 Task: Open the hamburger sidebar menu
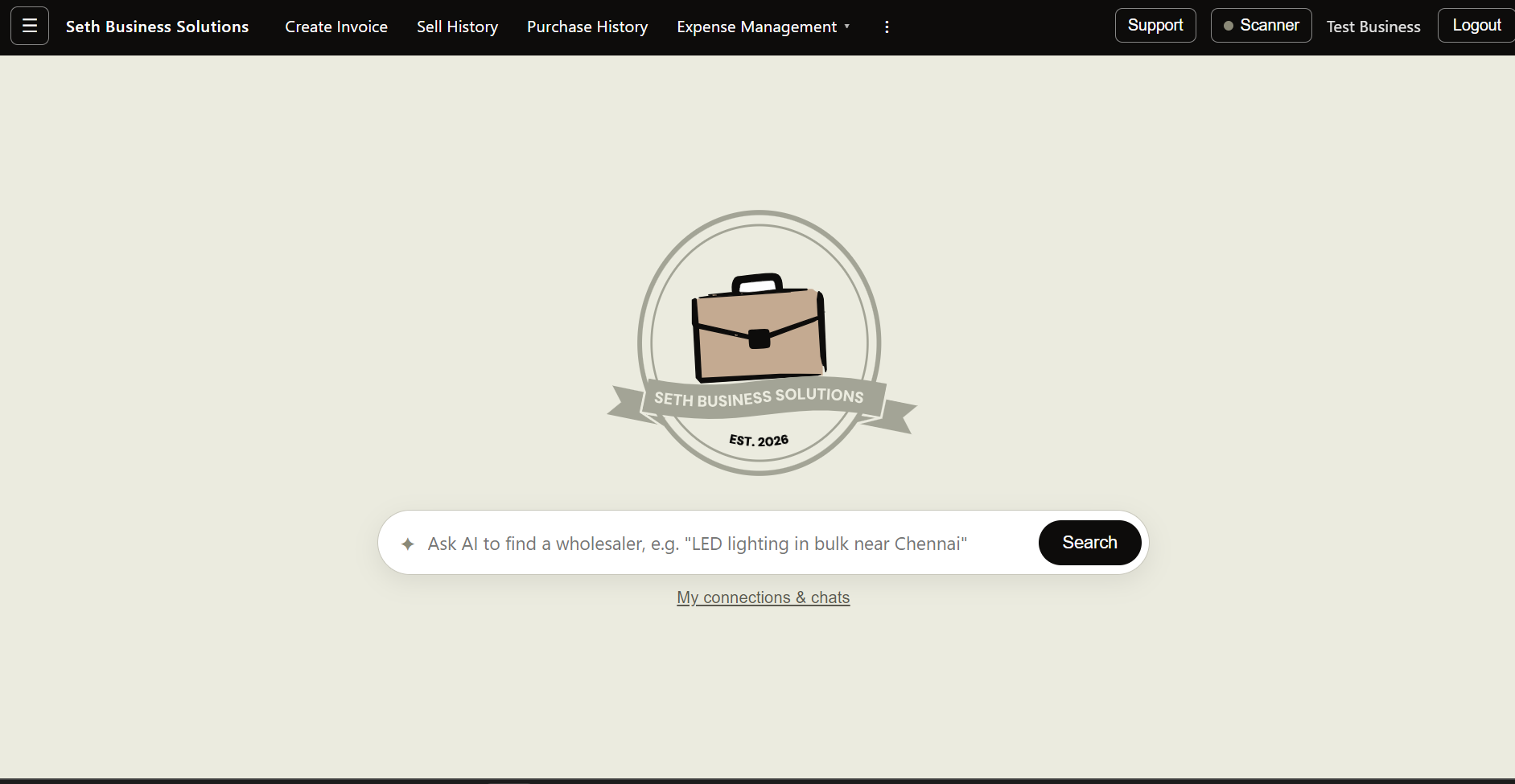30,26
